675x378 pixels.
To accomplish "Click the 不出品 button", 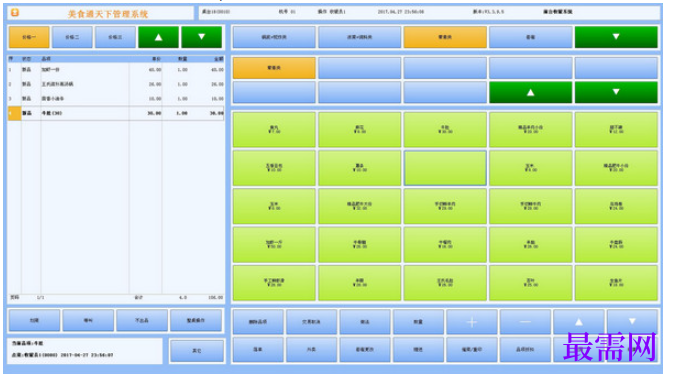I will (142, 320).
